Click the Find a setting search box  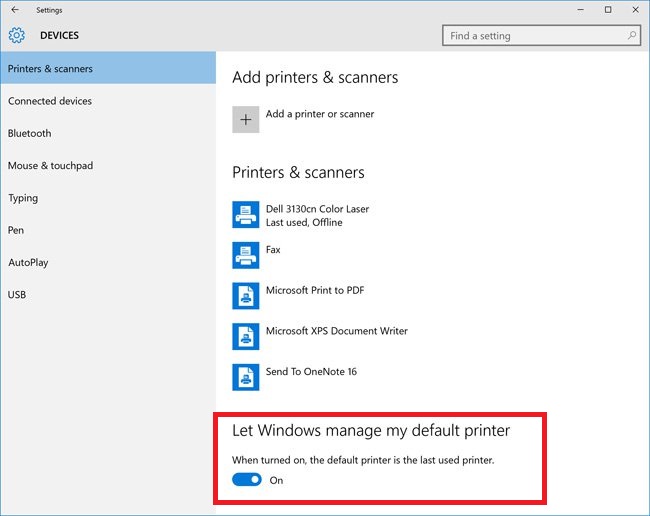[541, 36]
